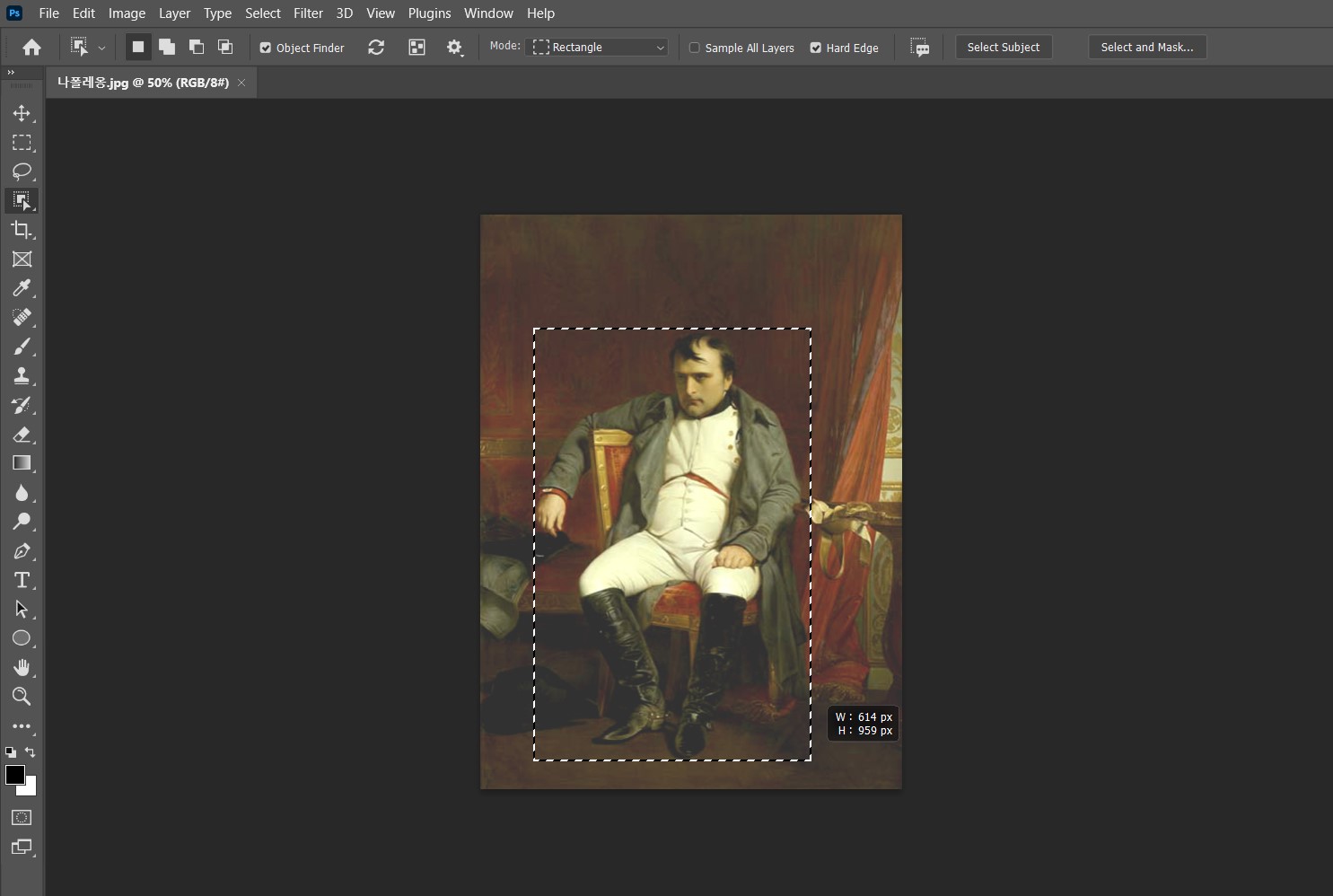Select the Clone Stamp tool
This screenshot has height=896, width=1333.
click(x=22, y=375)
